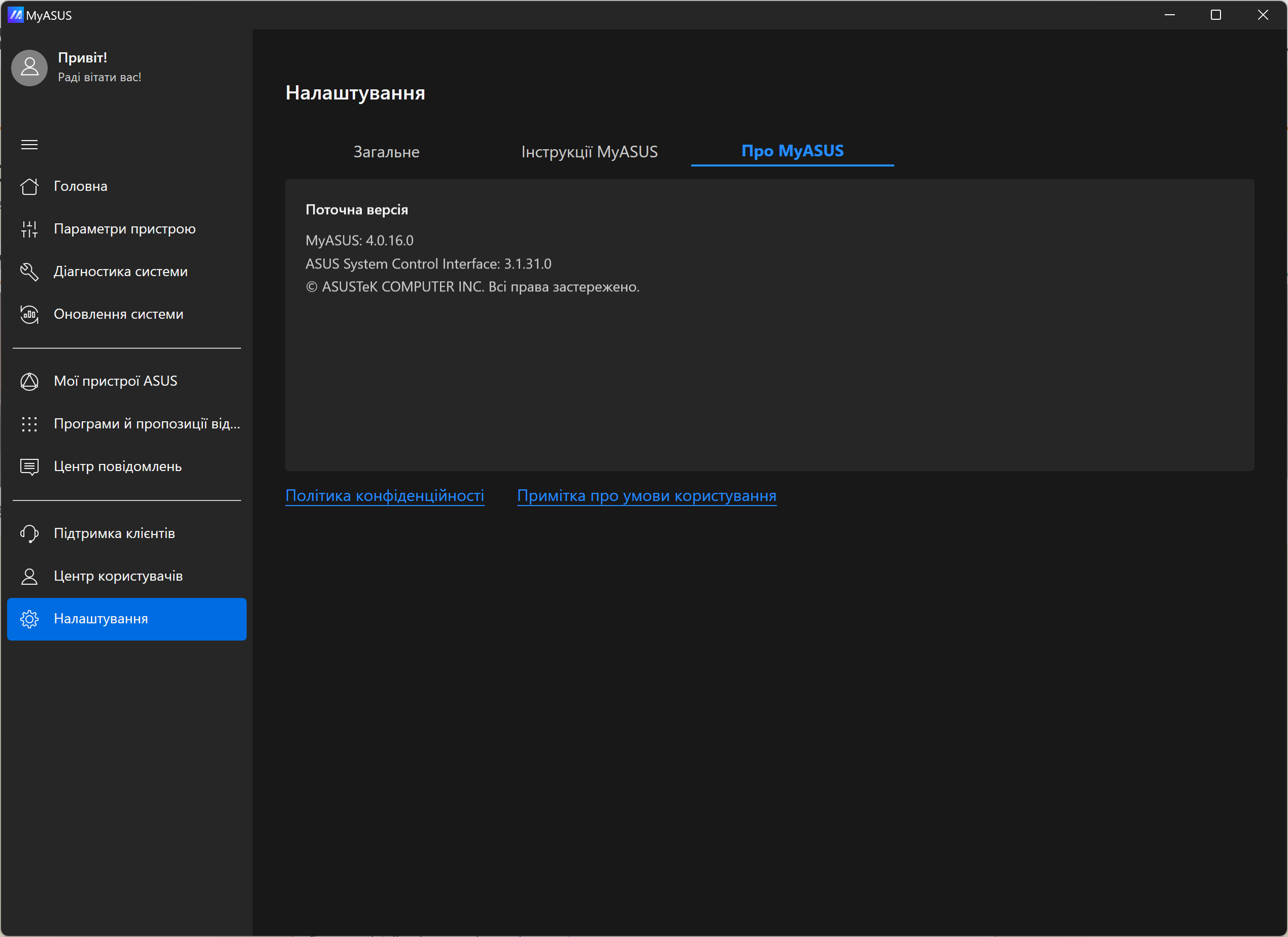Switch to the Інструкції MyASUS tab
1288x937 pixels.
[x=590, y=152]
